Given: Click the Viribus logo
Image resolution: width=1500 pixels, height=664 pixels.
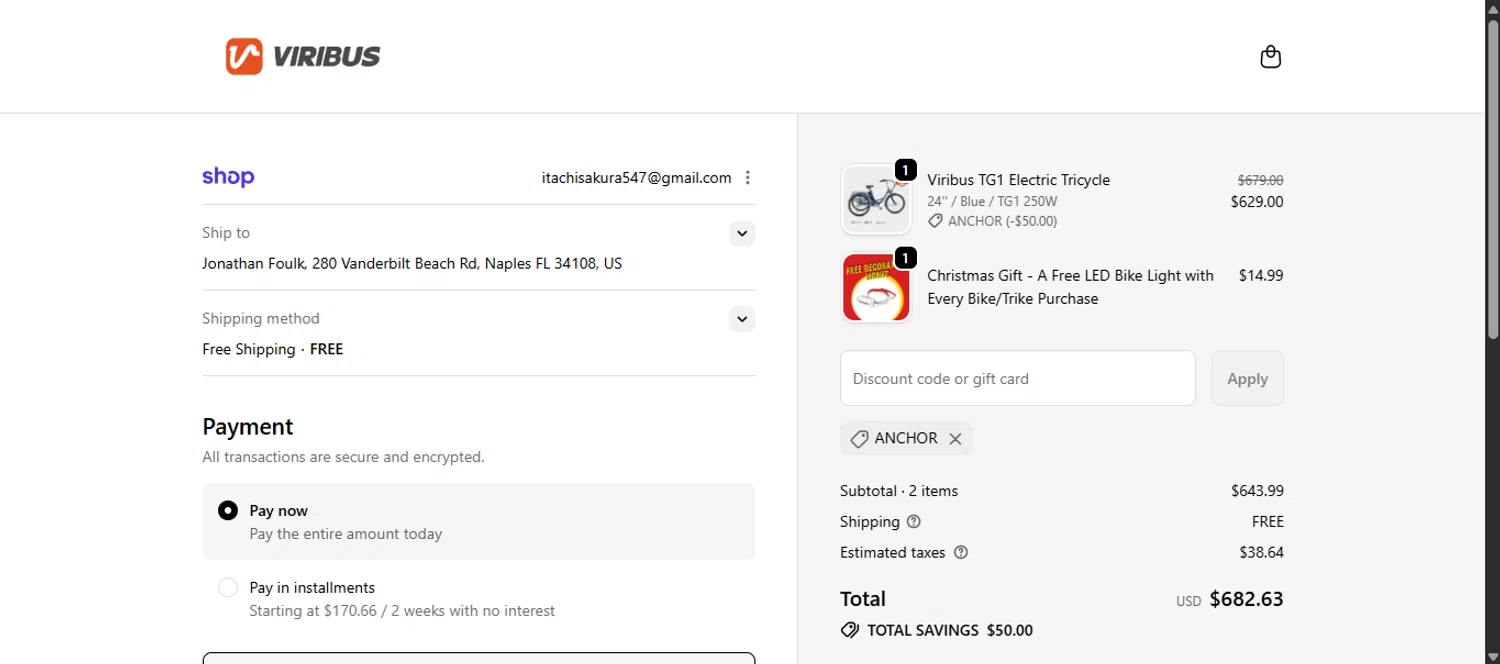Looking at the screenshot, I should pyautogui.click(x=303, y=56).
